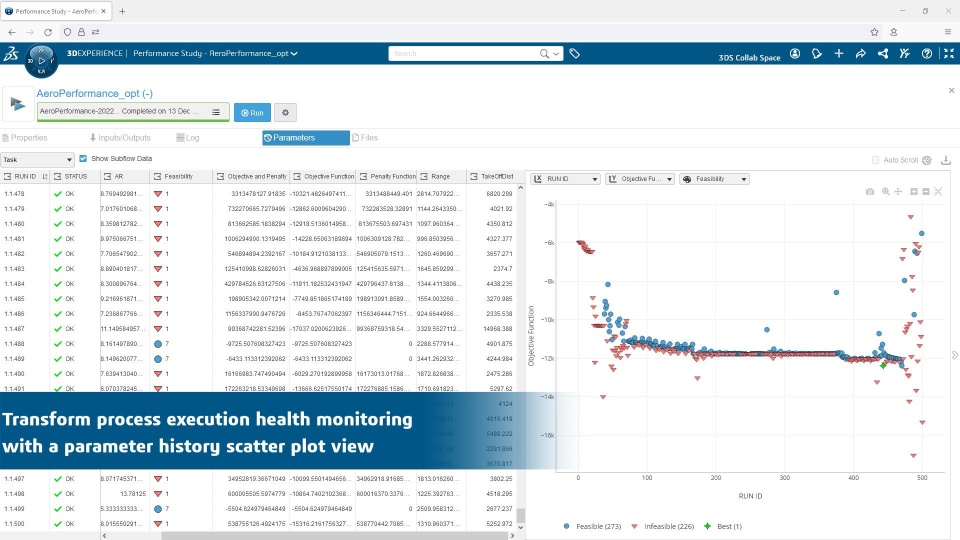Toggle Best series in legend
This screenshot has height=540, width=960.
coord(723,527)
